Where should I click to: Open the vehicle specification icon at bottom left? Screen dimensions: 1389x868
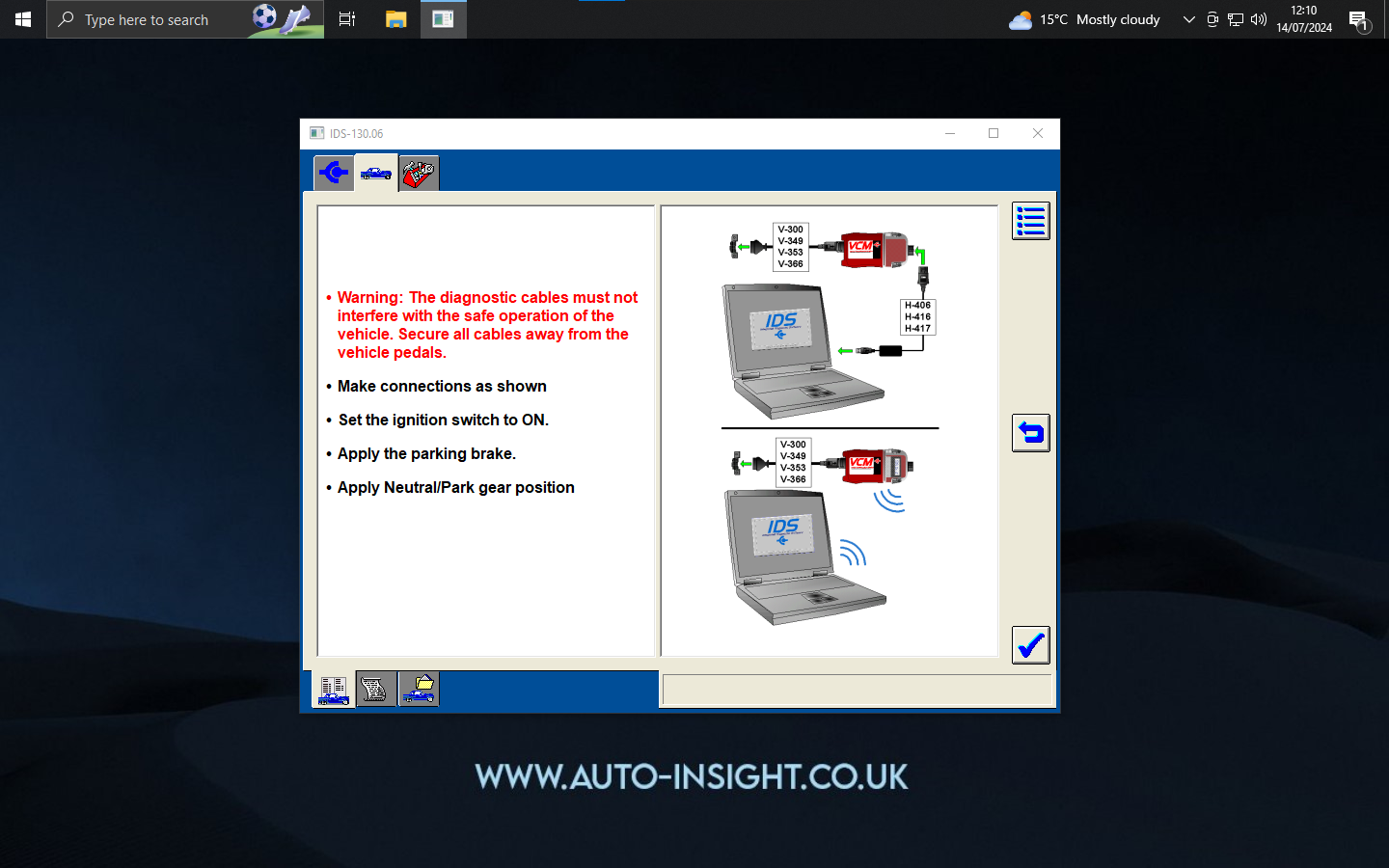point(333,689)
